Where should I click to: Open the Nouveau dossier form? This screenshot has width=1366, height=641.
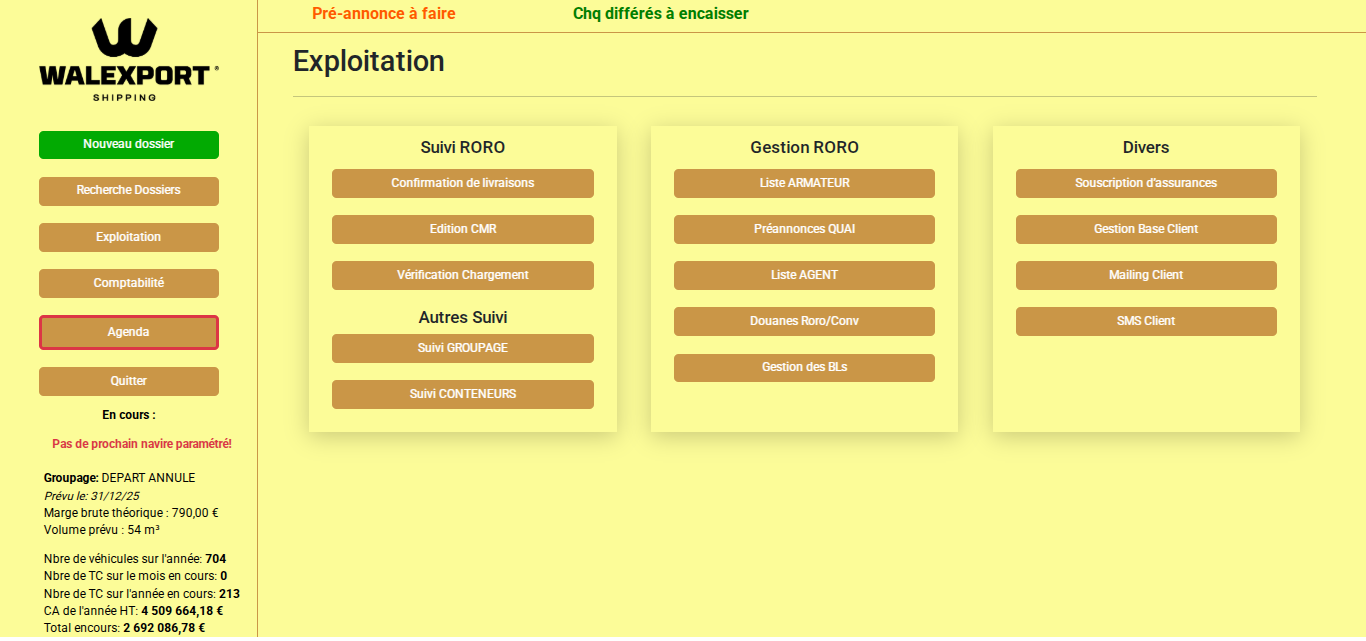click(x=128, y=145)
